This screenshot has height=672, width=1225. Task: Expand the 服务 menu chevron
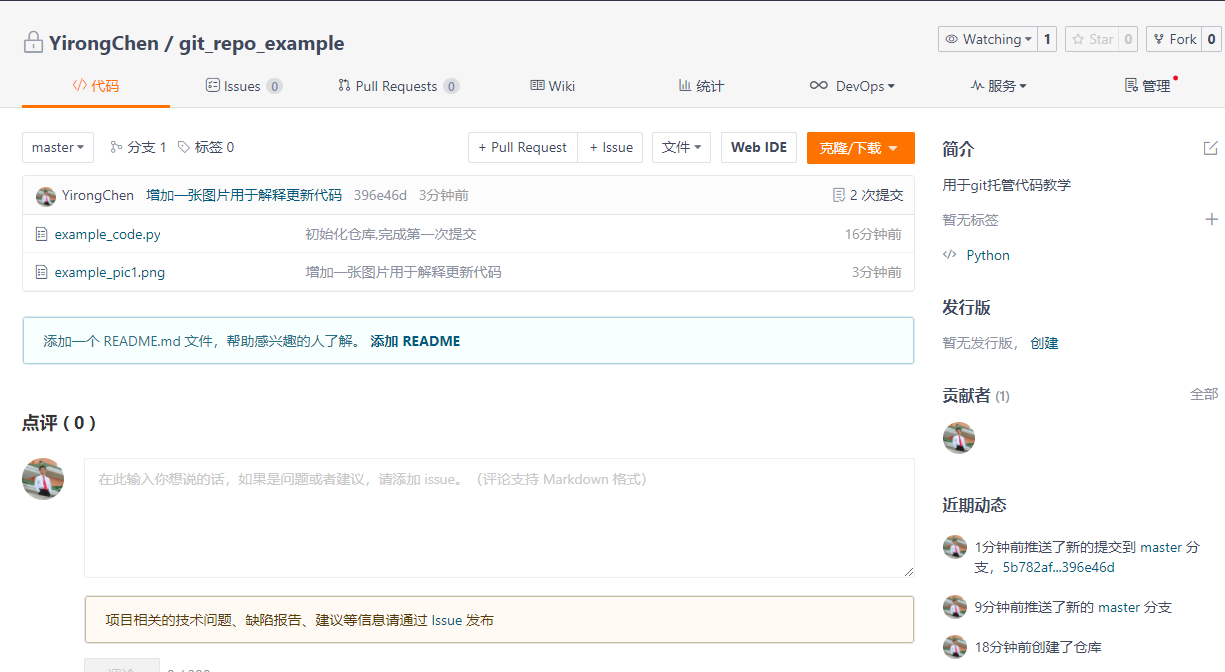(x=1023, y=86)
